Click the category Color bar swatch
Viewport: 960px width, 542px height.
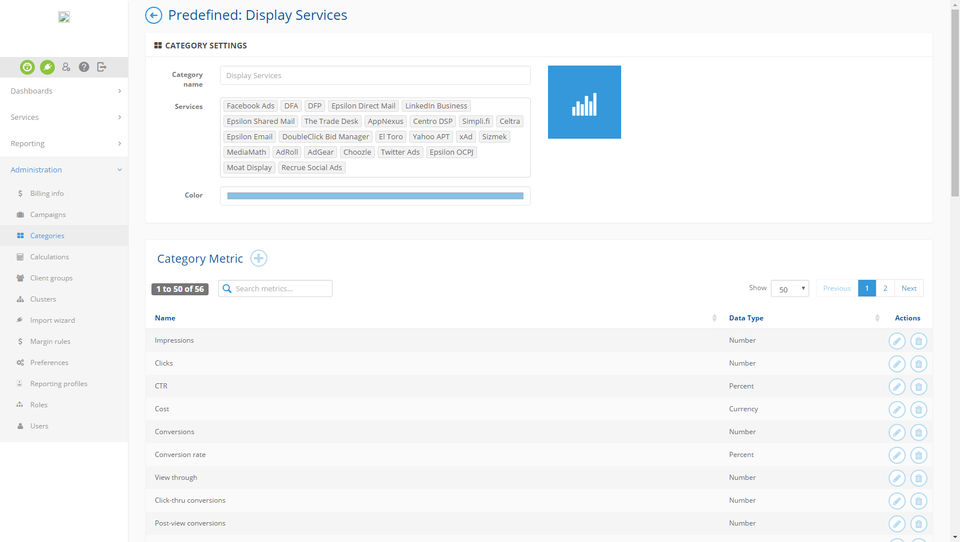click(x=375, y=196)
